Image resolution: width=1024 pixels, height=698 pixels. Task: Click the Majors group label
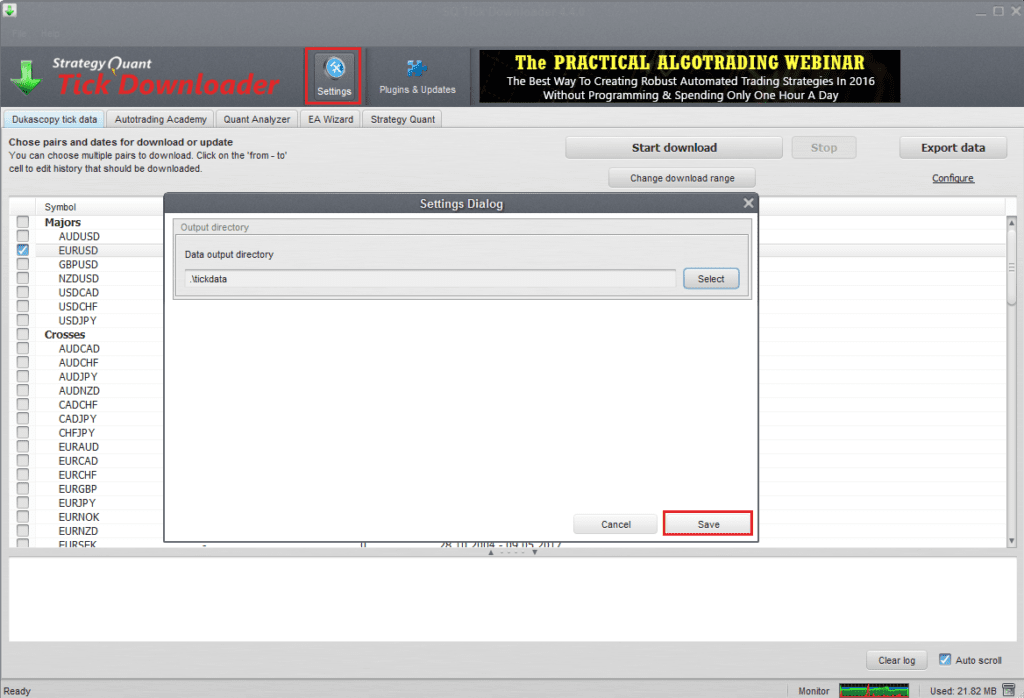coord(62,222)
